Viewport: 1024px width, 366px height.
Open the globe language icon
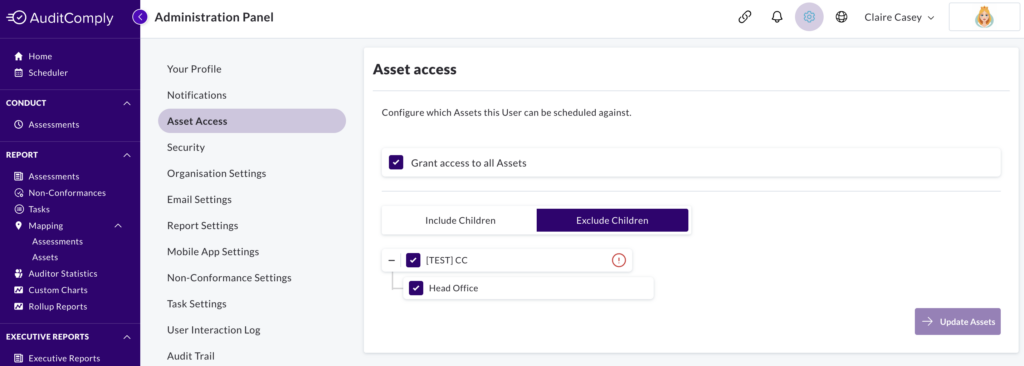click(x=842, y=18)
